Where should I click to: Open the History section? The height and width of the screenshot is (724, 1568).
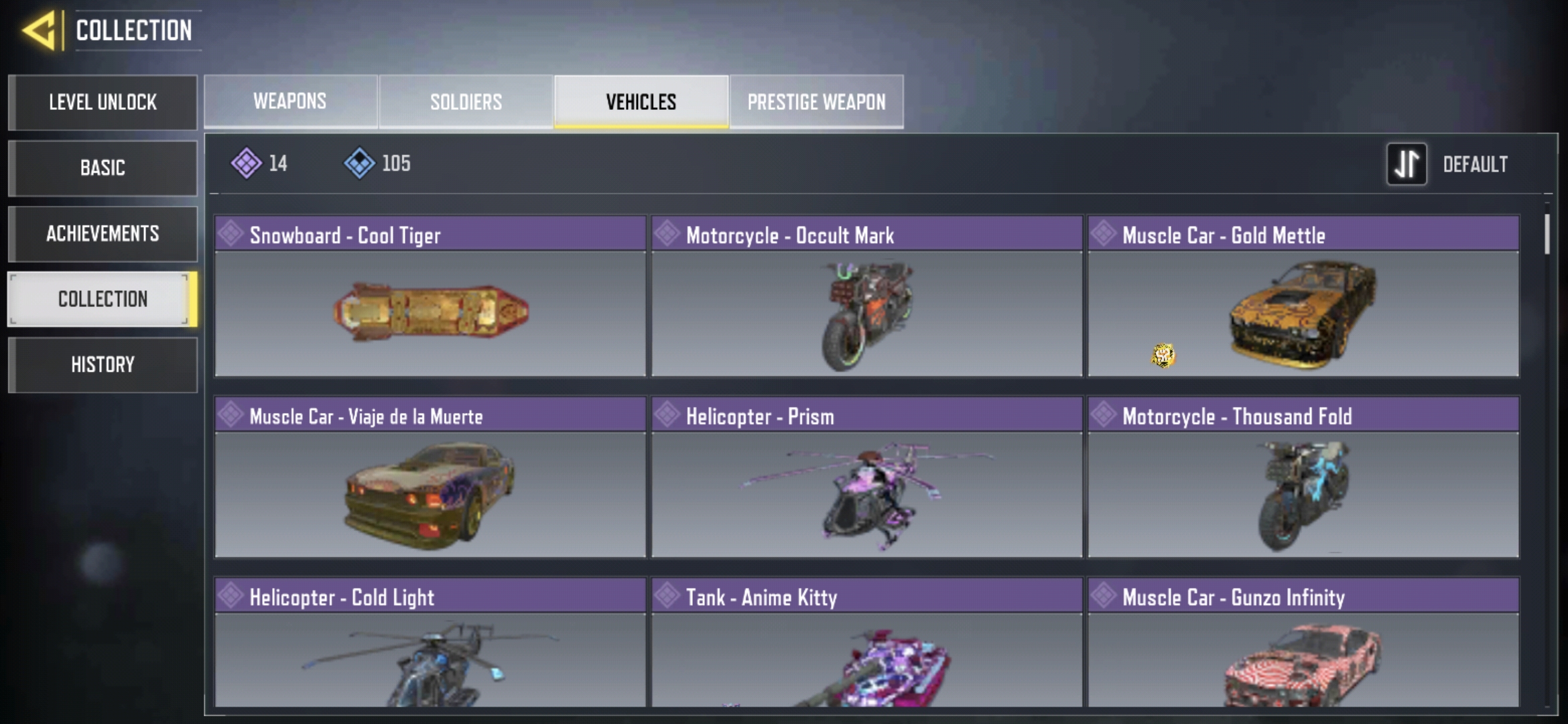pos(103,365)
